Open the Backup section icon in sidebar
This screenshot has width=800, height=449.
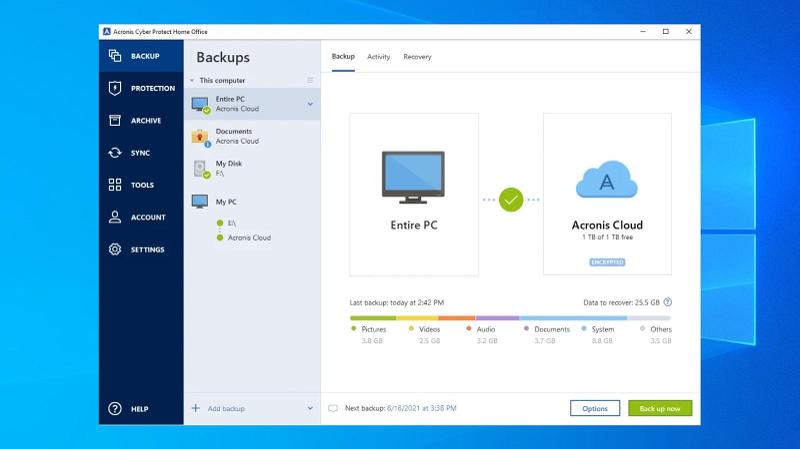tap(115, 56)
